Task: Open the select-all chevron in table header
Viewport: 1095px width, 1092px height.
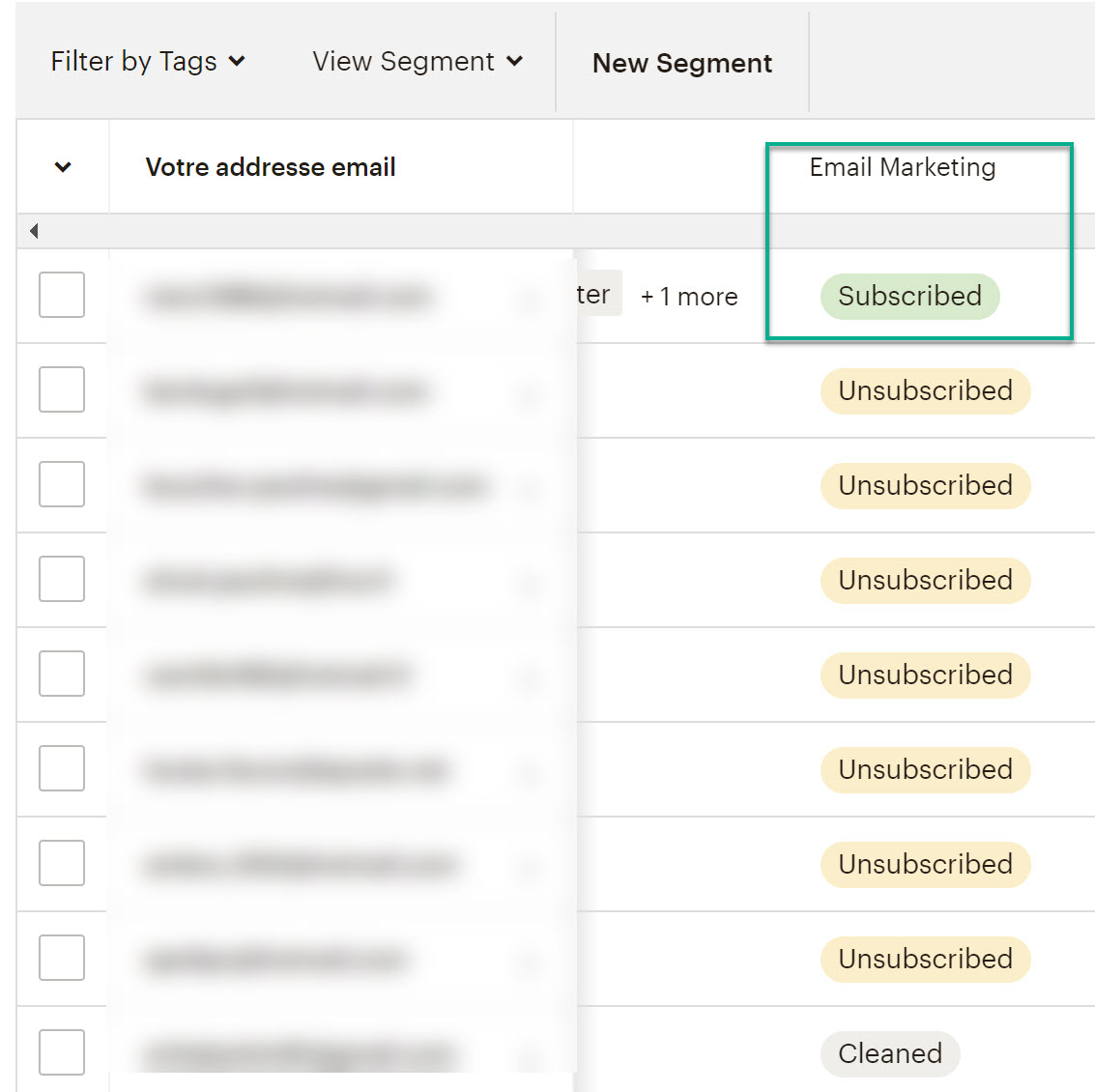Action: [x=63, y=167]
